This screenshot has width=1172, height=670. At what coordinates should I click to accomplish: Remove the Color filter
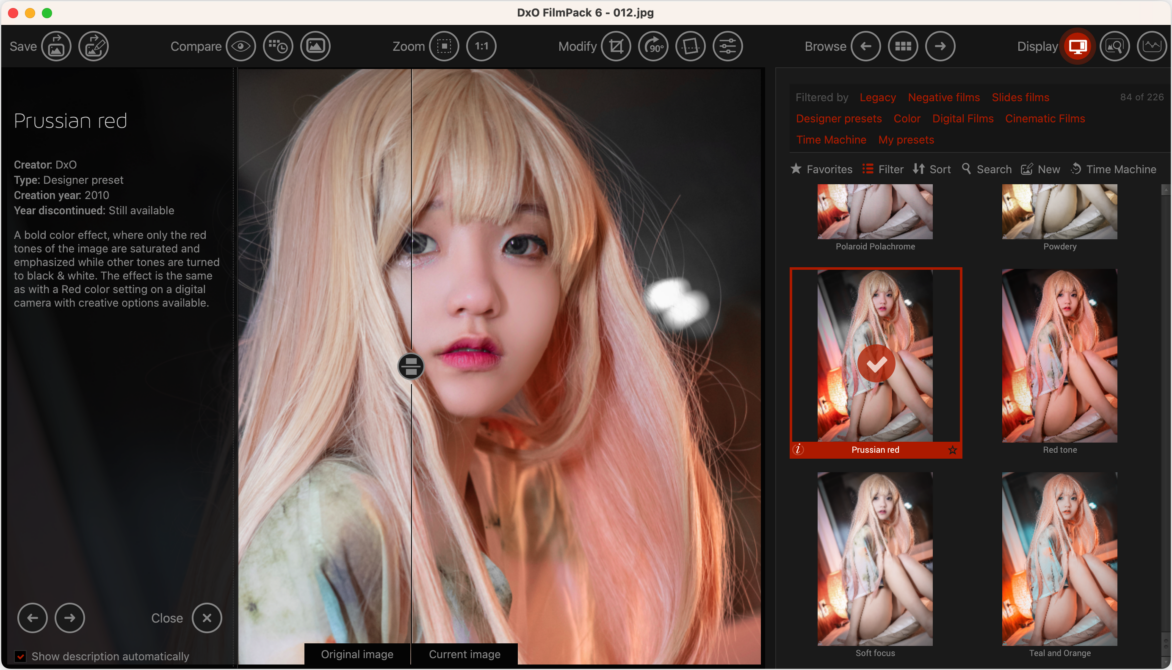[x=907, y=118]
